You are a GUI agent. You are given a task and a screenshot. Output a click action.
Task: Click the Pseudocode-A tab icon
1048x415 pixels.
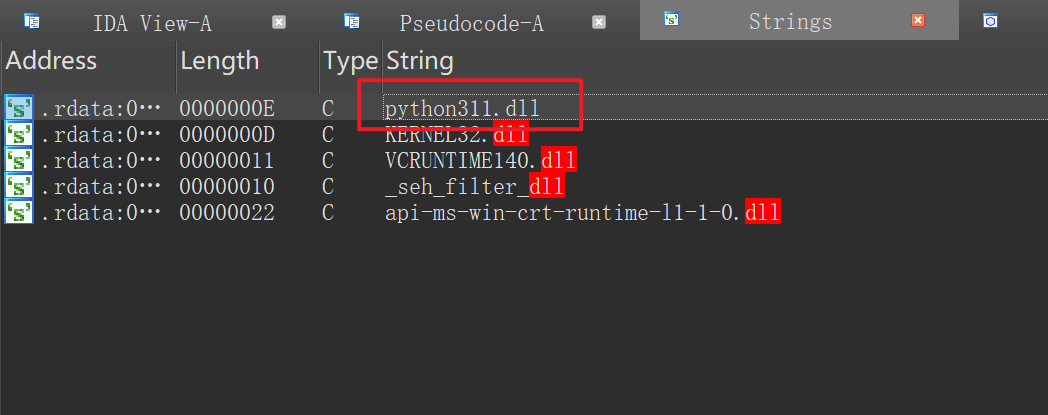[352, 21]
